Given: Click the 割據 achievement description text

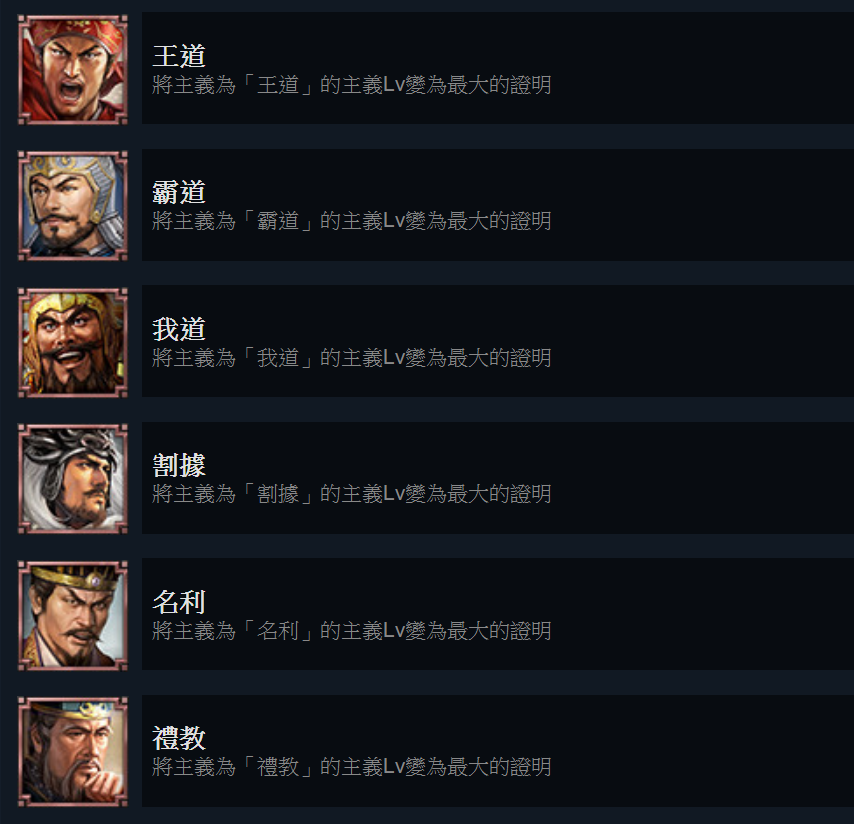Looking at the screenshot, I should pyautogui.click(x=352, y=494).
